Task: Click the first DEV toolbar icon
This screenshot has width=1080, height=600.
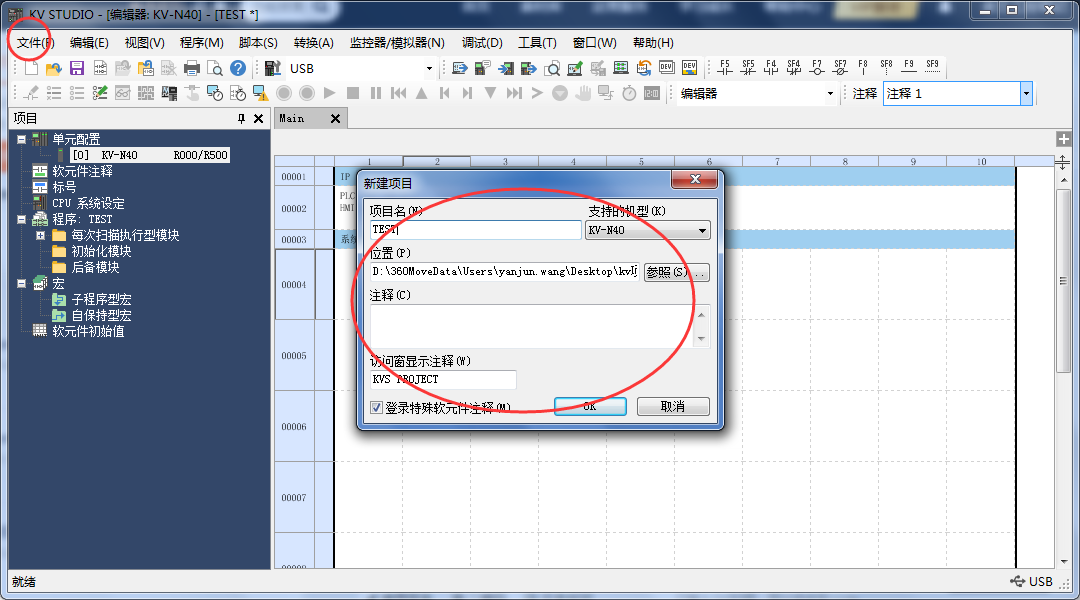Action: pos(666,68)
